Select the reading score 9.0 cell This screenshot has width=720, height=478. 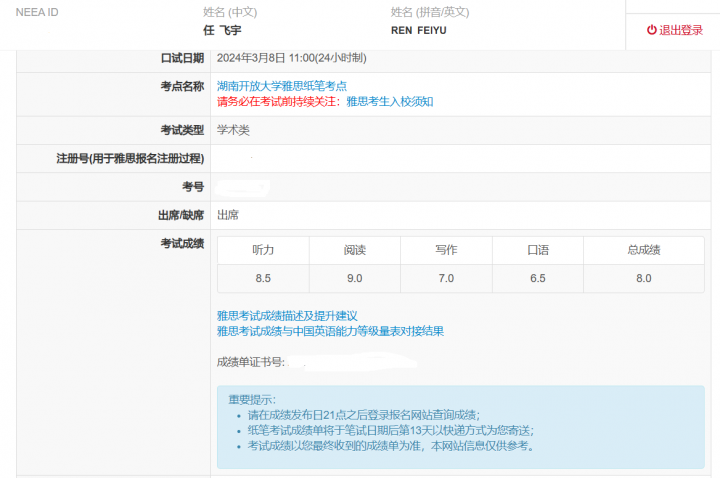354,278
